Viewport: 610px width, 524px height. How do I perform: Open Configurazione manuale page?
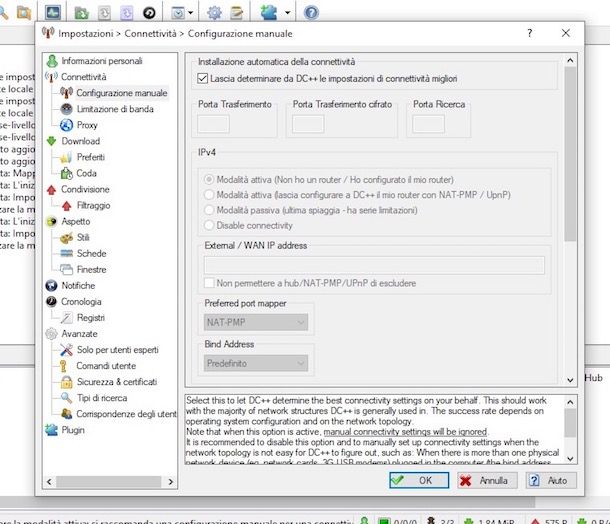coord(121,93)
